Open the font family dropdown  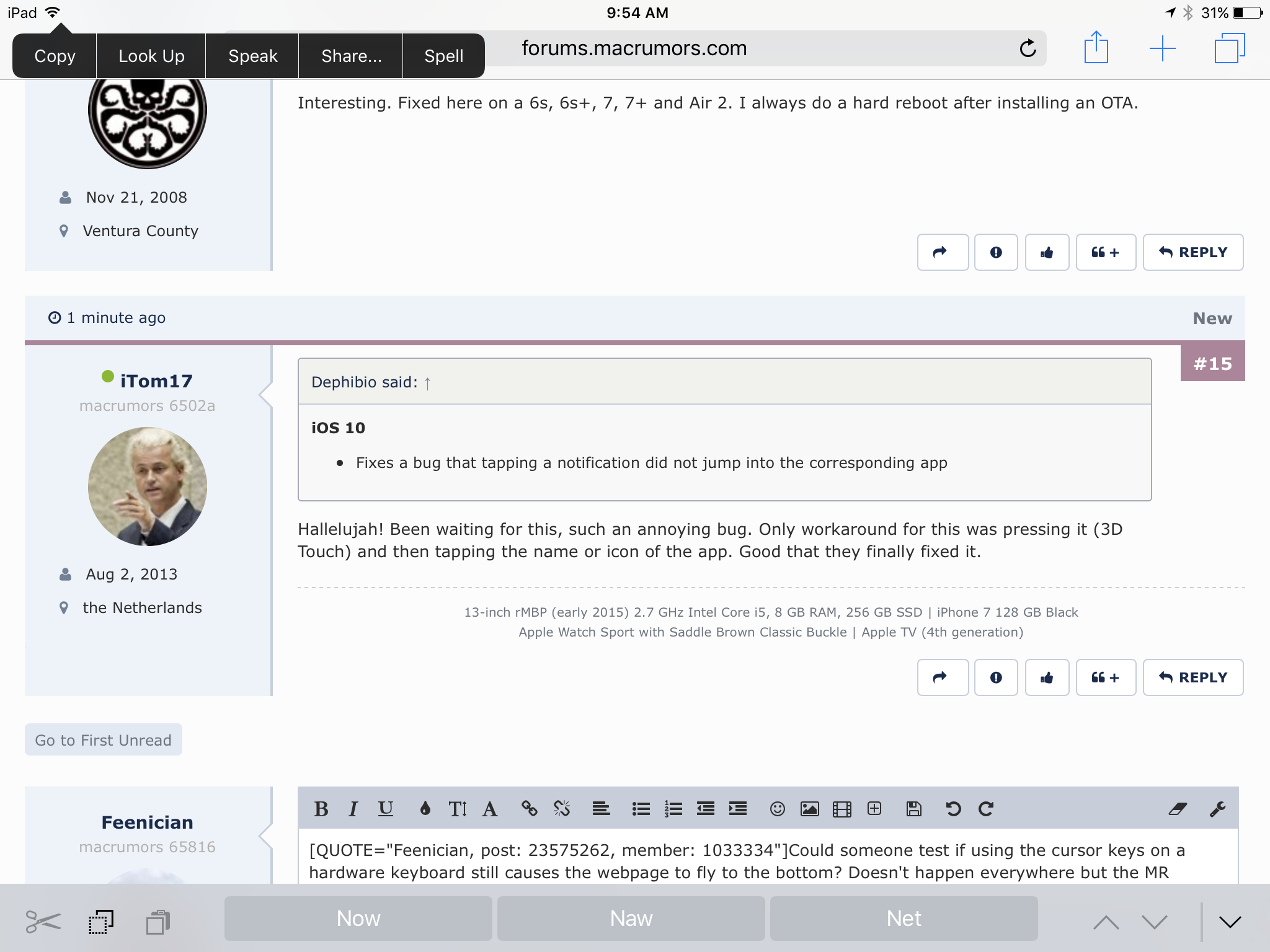tap(490, 809)
